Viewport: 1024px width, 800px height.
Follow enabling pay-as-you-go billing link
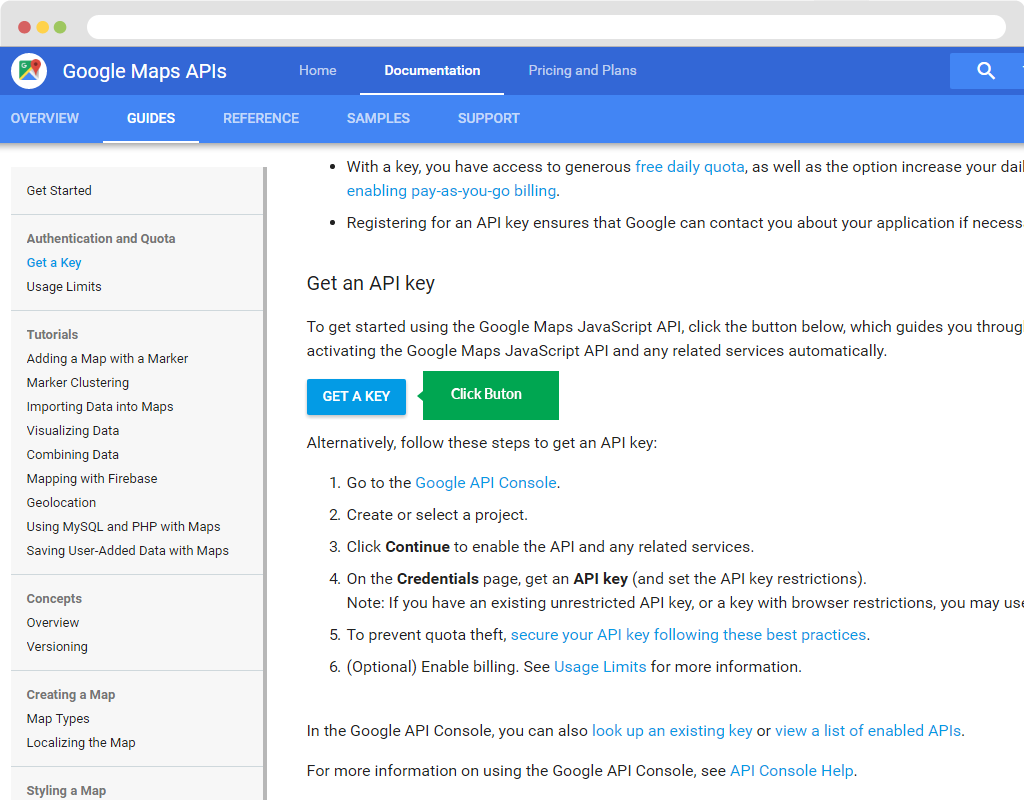[x=451, y=191]
